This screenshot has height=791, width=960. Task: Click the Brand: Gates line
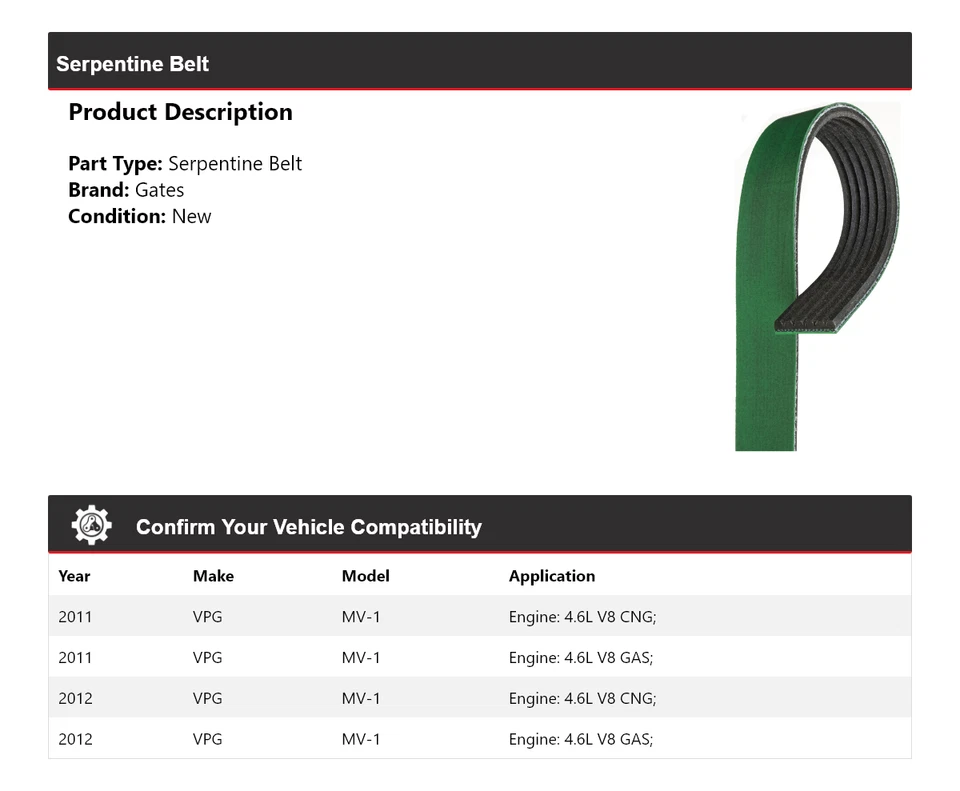click(126, 190)
